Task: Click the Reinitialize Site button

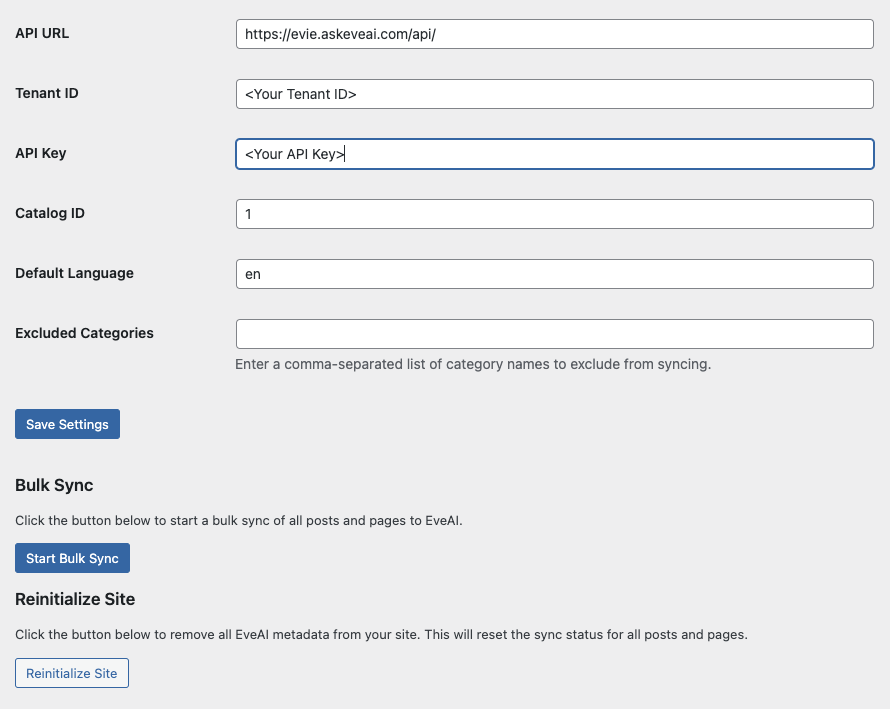Action: [x=72, y=673]
